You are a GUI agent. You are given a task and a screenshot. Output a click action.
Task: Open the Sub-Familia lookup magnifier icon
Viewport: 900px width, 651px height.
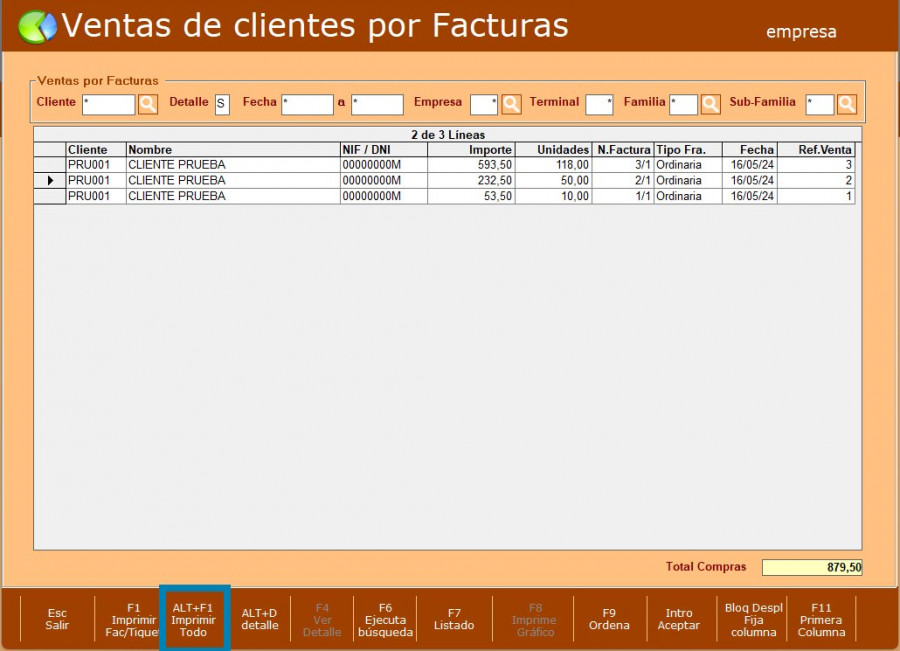coord(847,104)
